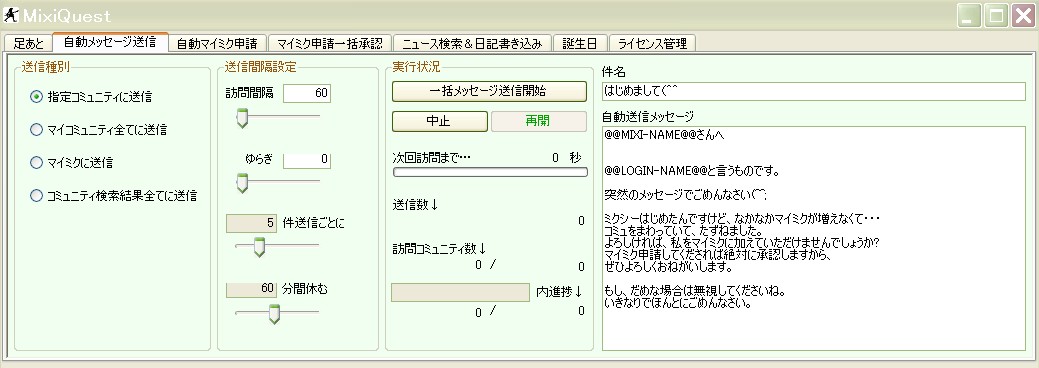Open the ライセンス管理 tab
The width and height of the screenshot is (1039, 368).
click(652, 44)
